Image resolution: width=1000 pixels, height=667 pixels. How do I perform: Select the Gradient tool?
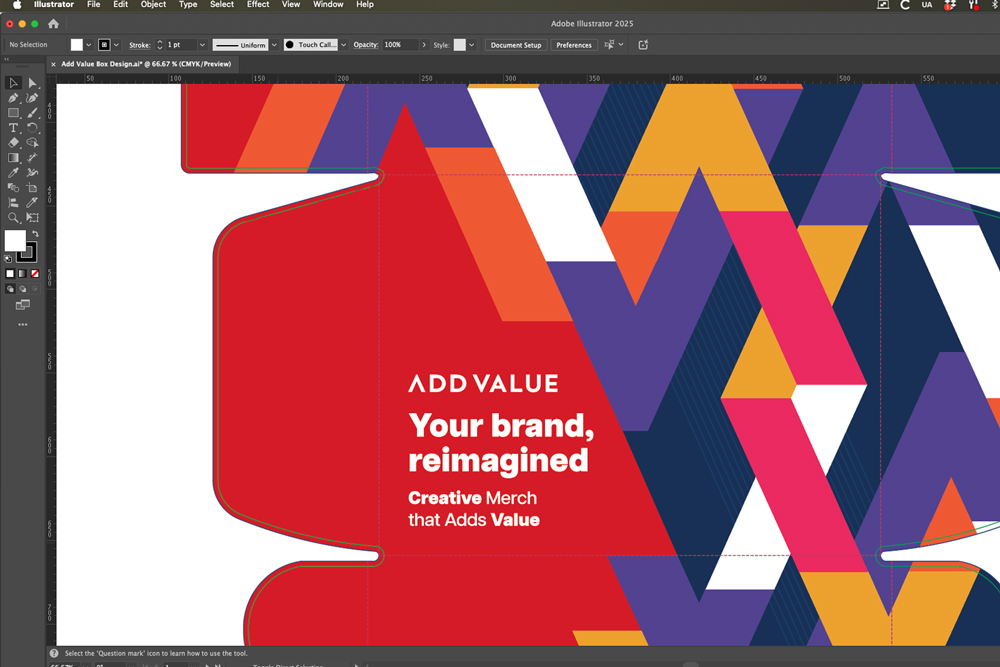(13, 158)
